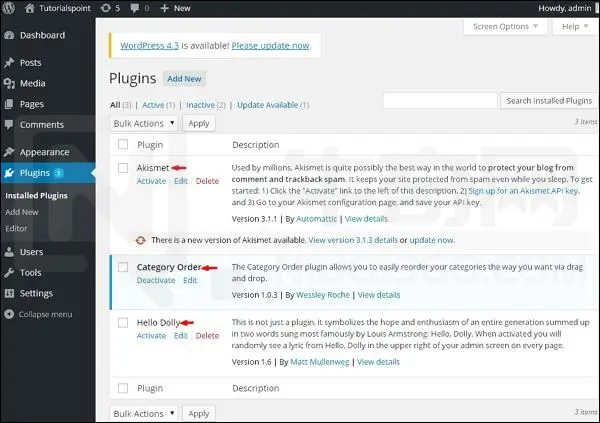Edit the Hello Dolly plugin
Viewport: 600px width, 423px height.
point(181,336)
